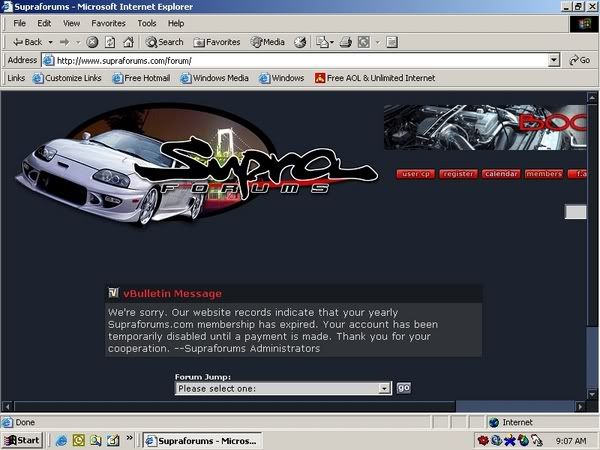This screenshot has width=600, height=450.
Task: Open the members button
Action: (544, 174)
